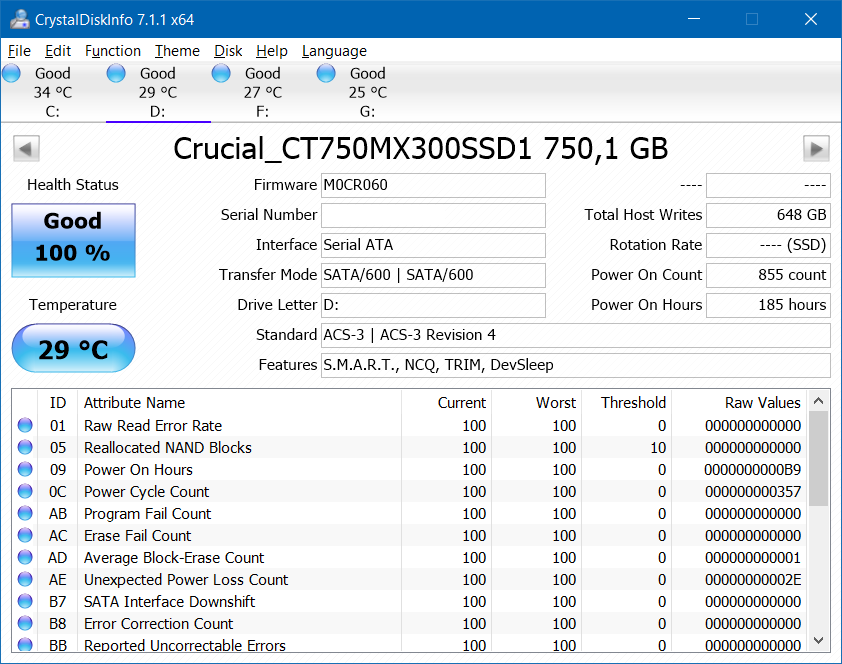Select drive D: status orb at 29 °C

pyautogui.click(x=116, y=74)
